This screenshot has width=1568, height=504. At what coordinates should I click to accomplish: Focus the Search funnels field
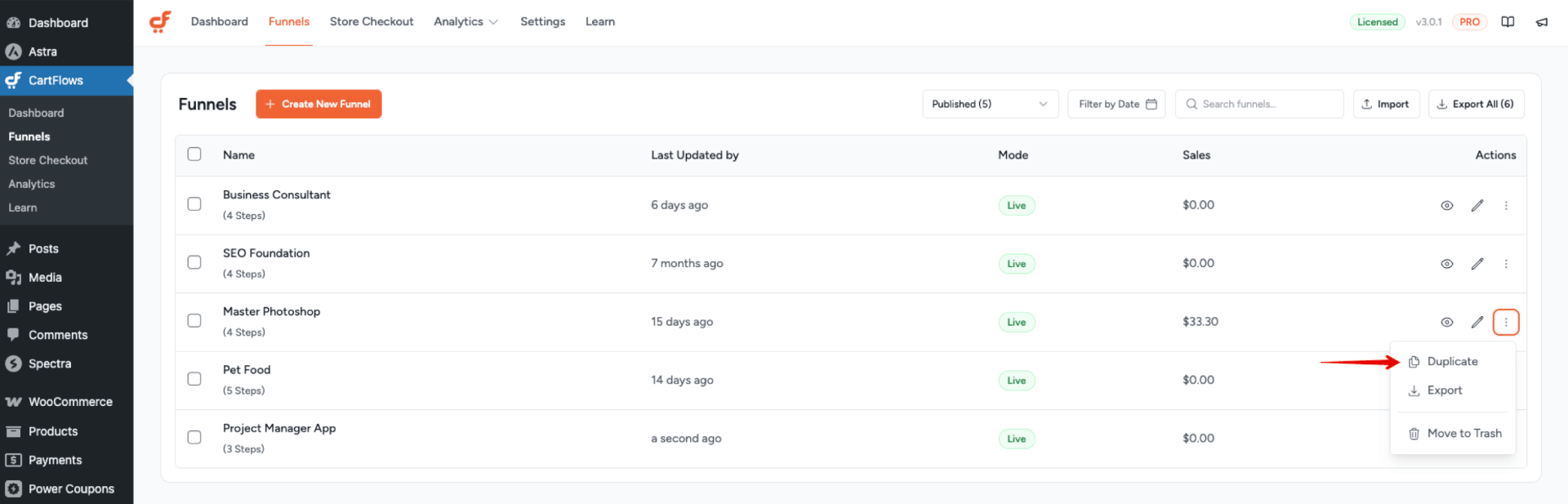[x=1258, y=104]
